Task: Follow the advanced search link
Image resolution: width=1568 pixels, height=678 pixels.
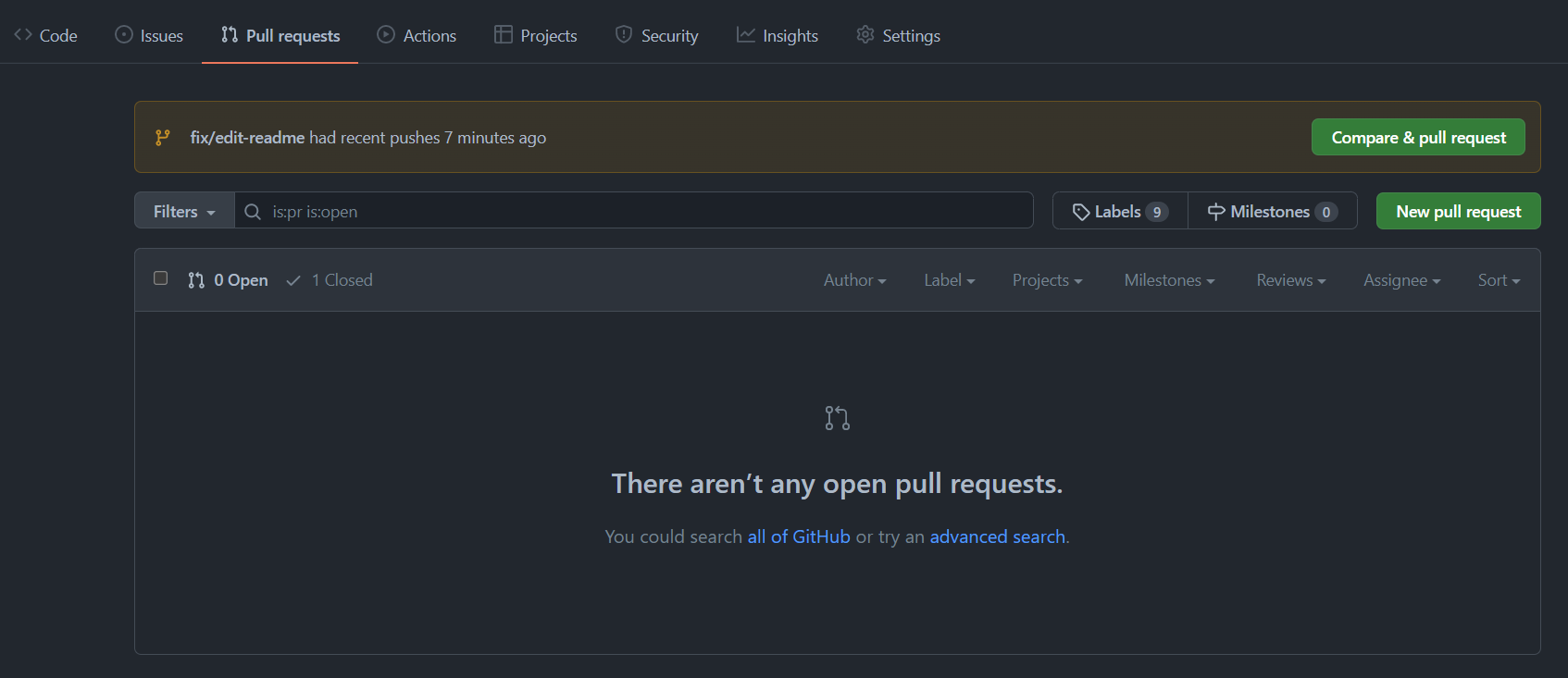Action: [x=998, y=536]
